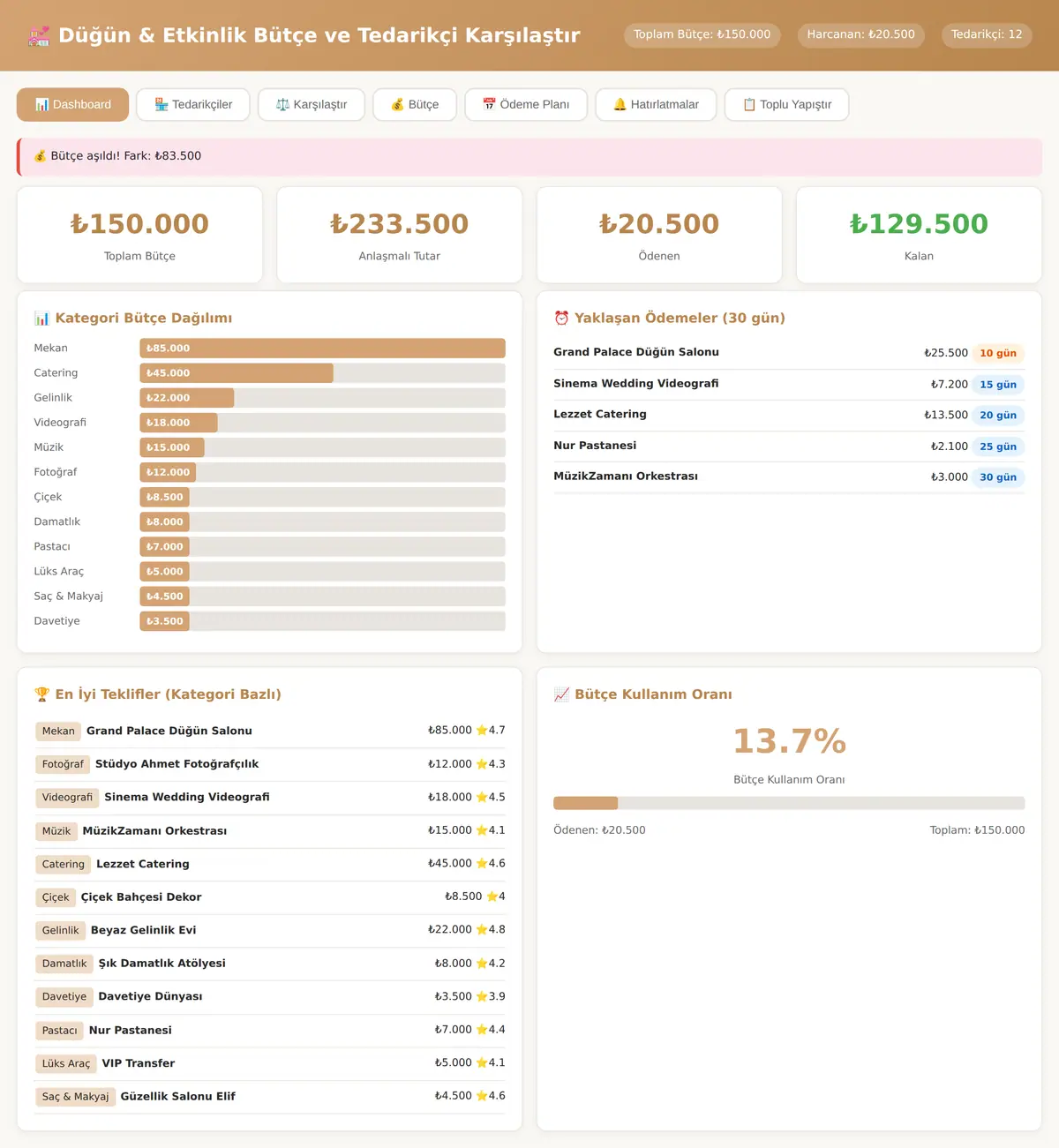This screenshot has height=1148, width=1059.
Task: Click the trophy icon beside En İyi Teklifler
Action: click(x=41, y=694)
